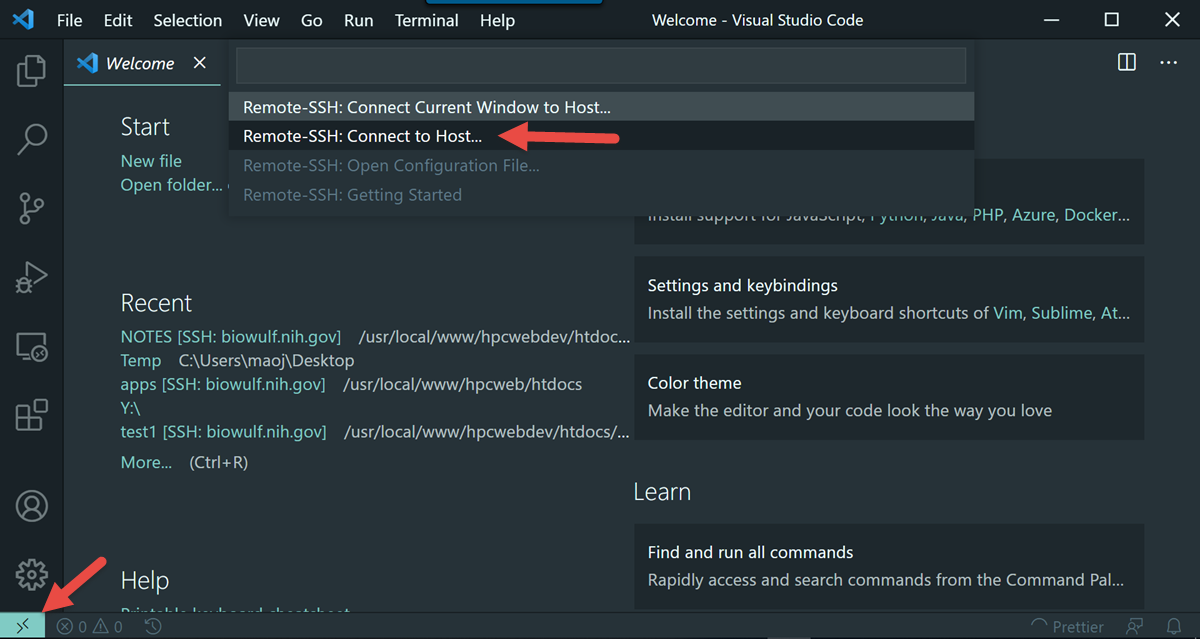Screen dimensions: 1200x639
Task: Open the Run and Debug view
Action: pos(31,277)
